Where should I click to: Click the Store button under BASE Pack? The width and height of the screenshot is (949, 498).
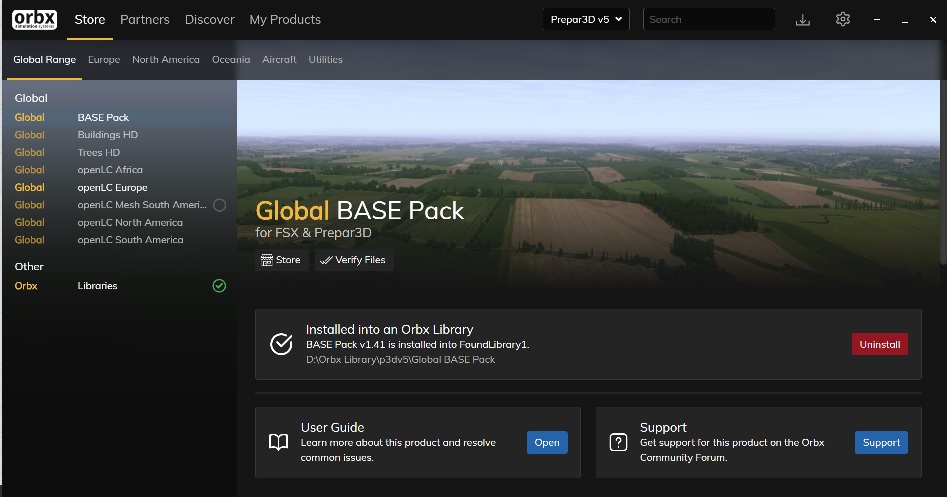tap(281, 260)
